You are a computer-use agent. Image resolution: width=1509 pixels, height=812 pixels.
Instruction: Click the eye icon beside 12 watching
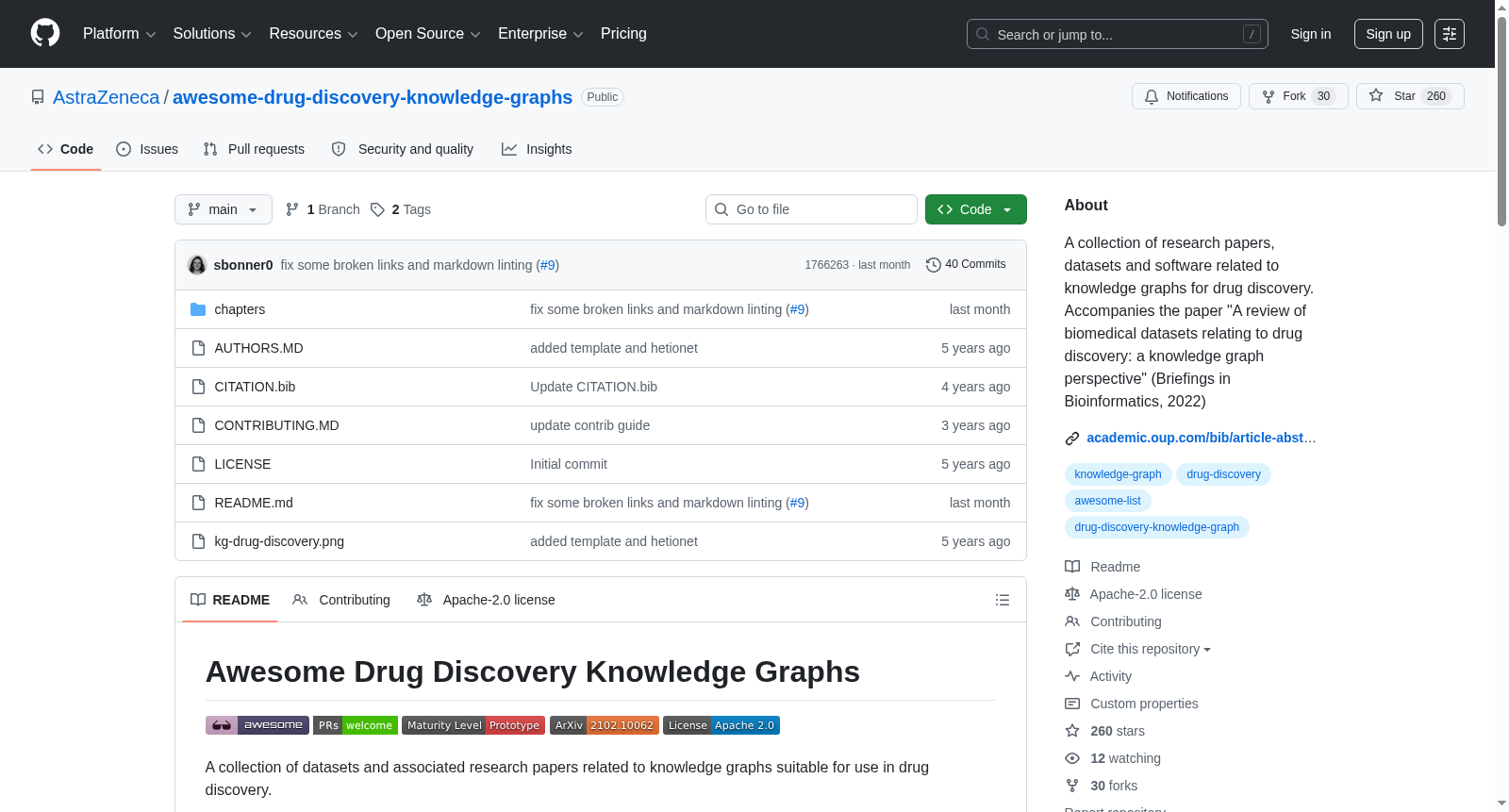click(x=1072, y=758)
